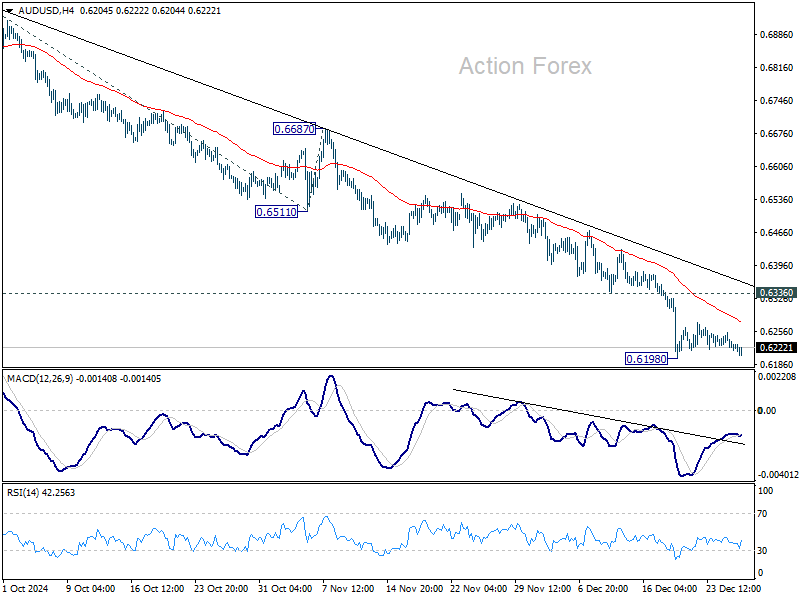Click the 9 Oct 04:00 time label
The width and height of the screenshot is (800, 600).
(91, 588)
